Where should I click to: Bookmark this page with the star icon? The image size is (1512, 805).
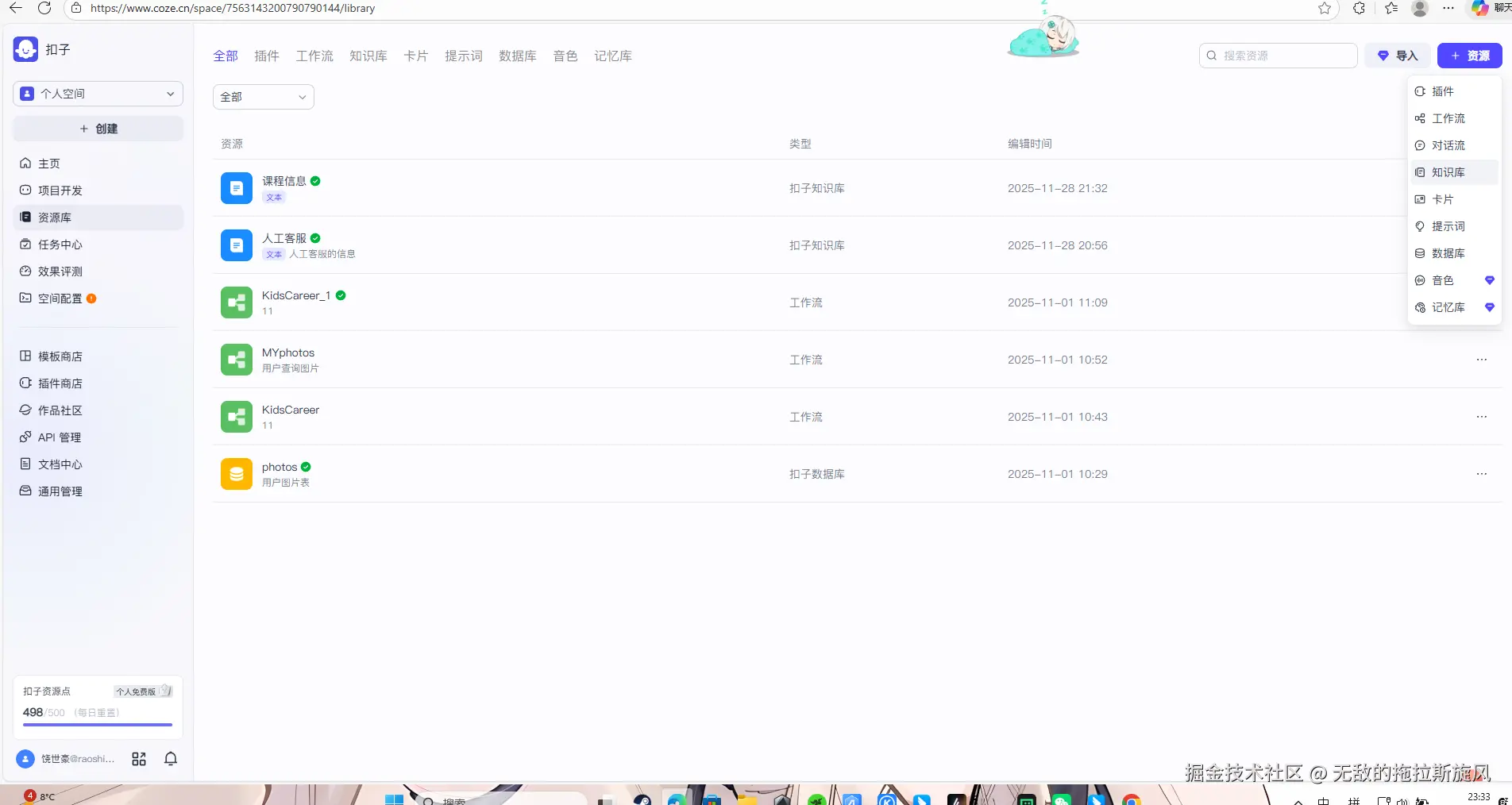point(1325,8)
